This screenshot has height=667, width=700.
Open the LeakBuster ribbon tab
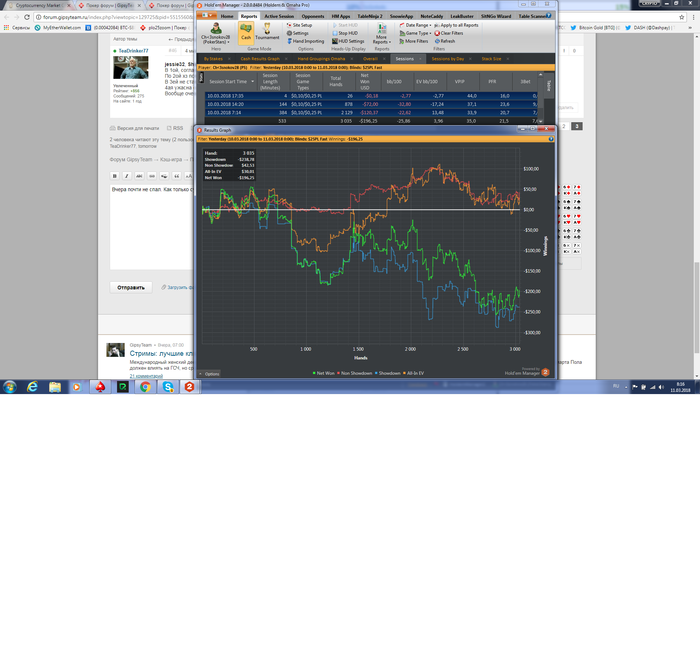tap(462, 16)
